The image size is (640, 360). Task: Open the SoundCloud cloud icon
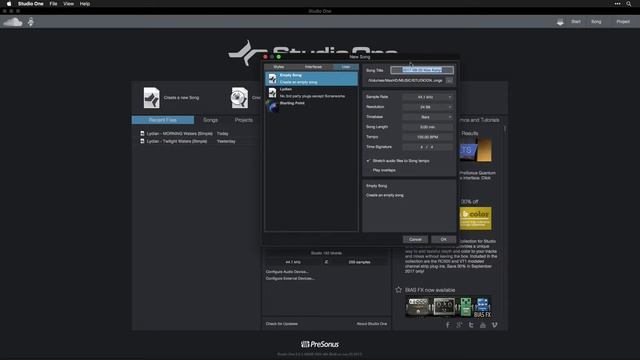tap(13, 22)
